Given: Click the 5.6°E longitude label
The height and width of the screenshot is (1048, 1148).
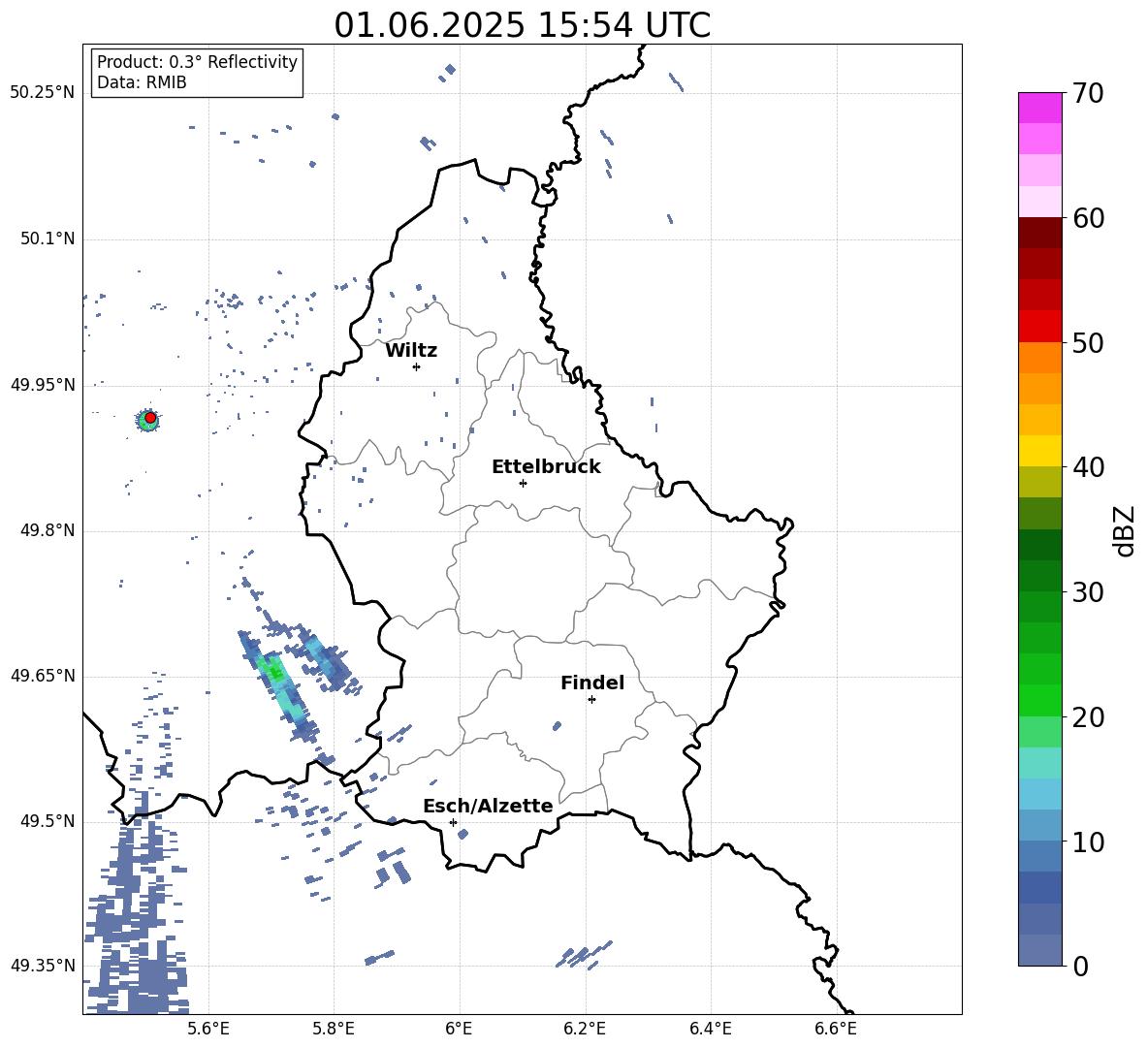Looking at the screenshot, I should (208, 1029).
